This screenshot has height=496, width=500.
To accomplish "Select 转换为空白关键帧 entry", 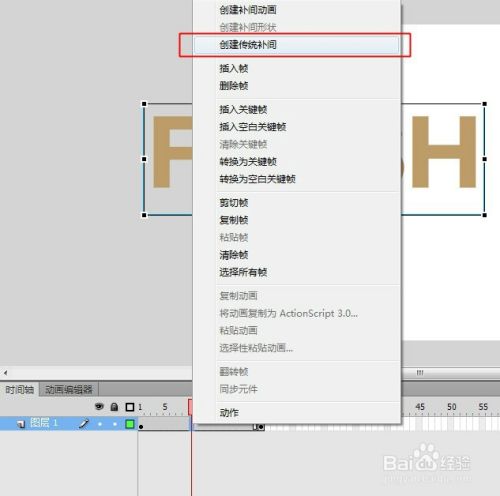I will pos(257,179).
